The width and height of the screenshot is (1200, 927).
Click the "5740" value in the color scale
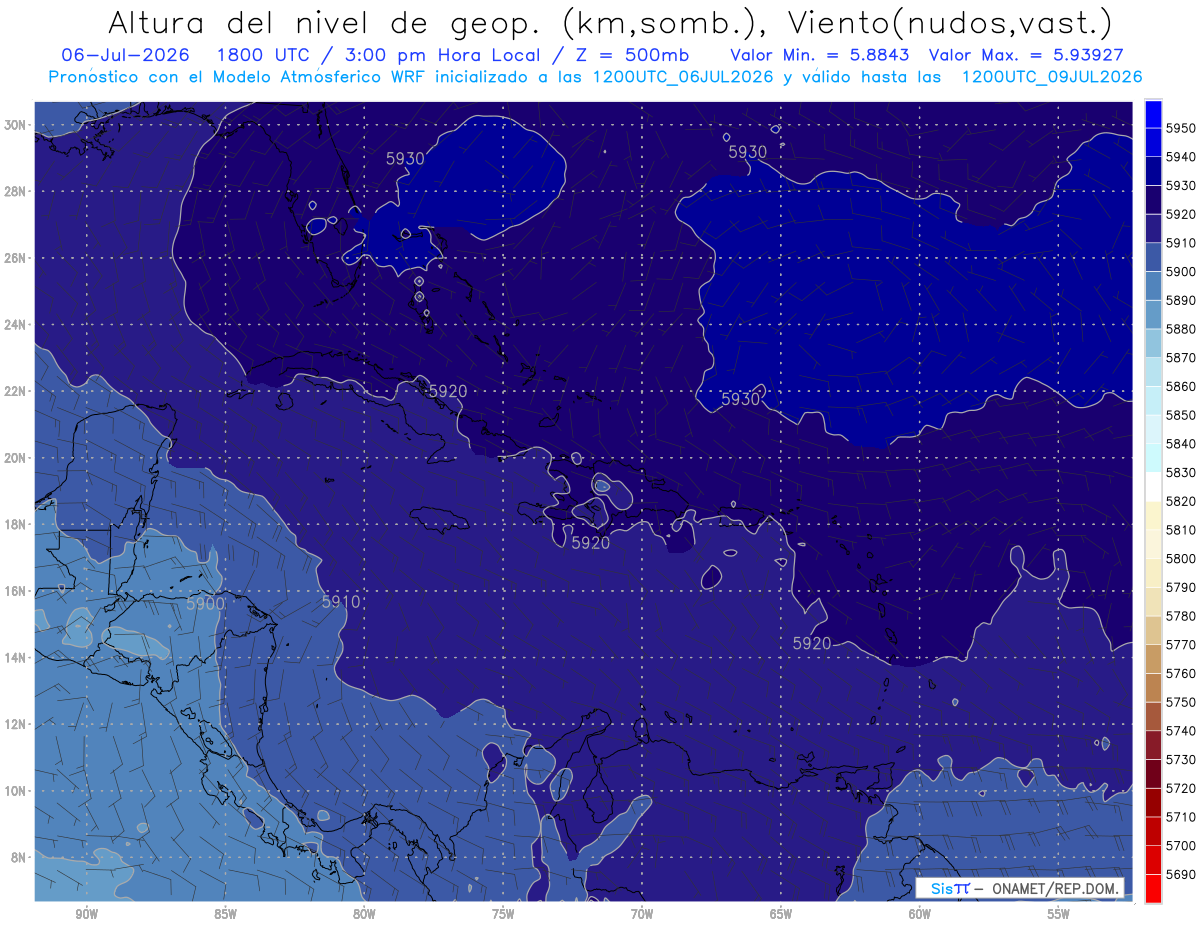[x=1181, y=731]
